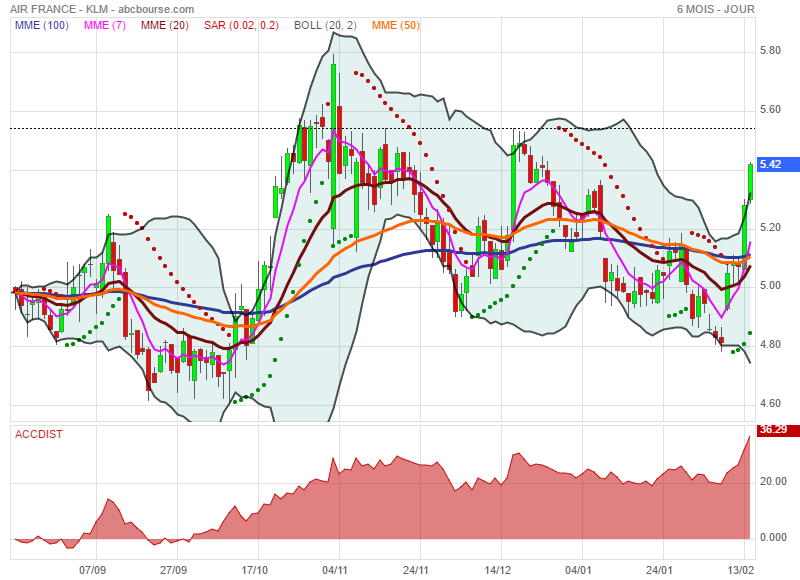Click the 6 MOIS - JOUR period label
800x580 pixels.
(716, 9)
